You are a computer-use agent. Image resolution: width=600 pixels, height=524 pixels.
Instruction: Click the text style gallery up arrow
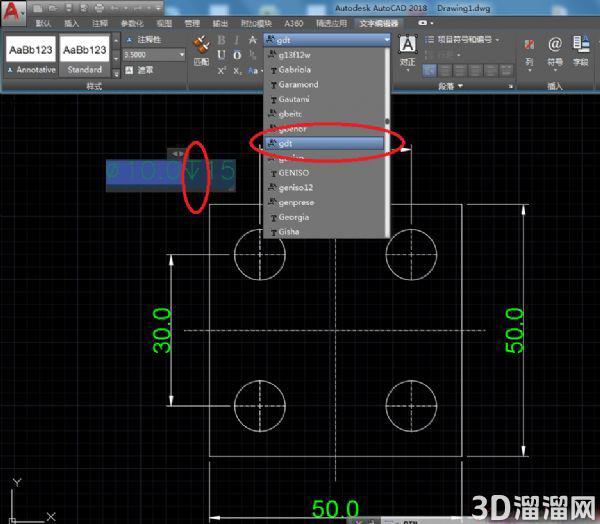(x=116, y=40)
